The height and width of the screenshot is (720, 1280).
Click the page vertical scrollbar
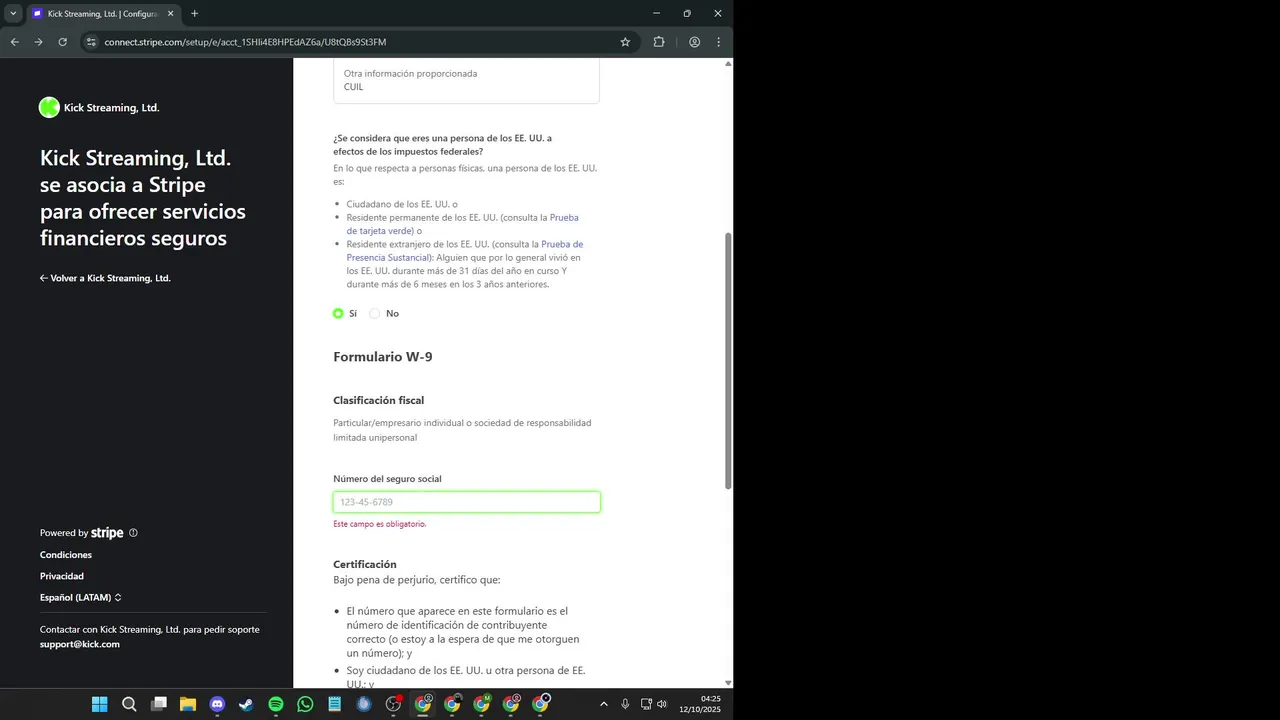pos(728,360)
